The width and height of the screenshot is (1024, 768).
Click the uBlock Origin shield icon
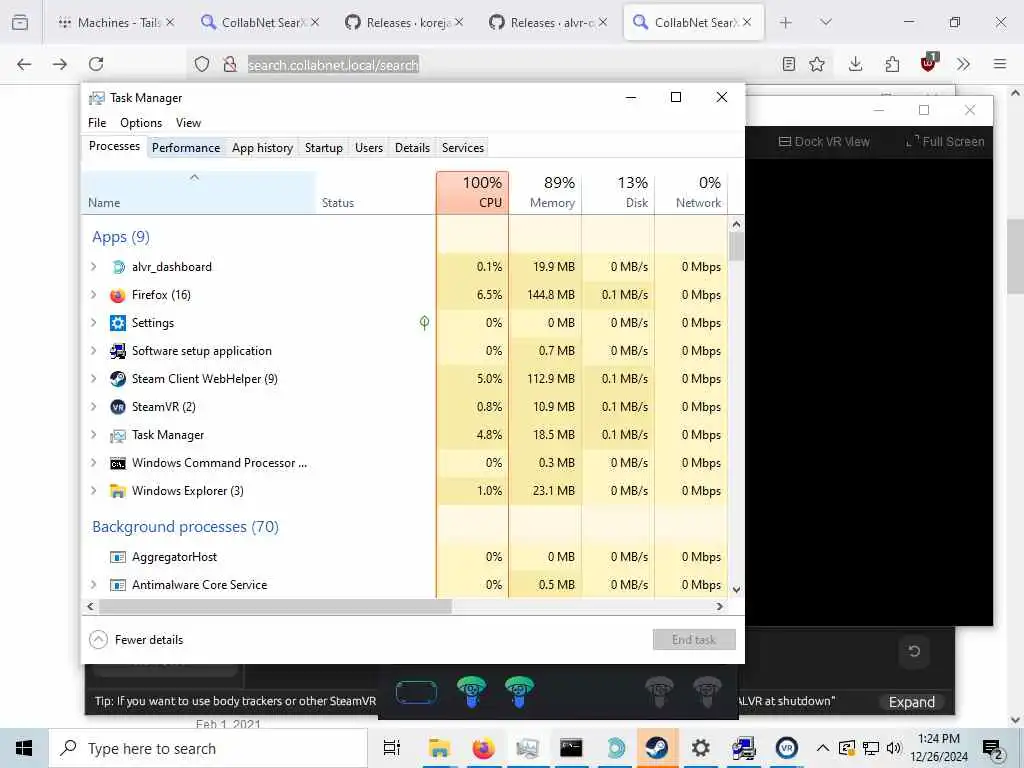929,63
